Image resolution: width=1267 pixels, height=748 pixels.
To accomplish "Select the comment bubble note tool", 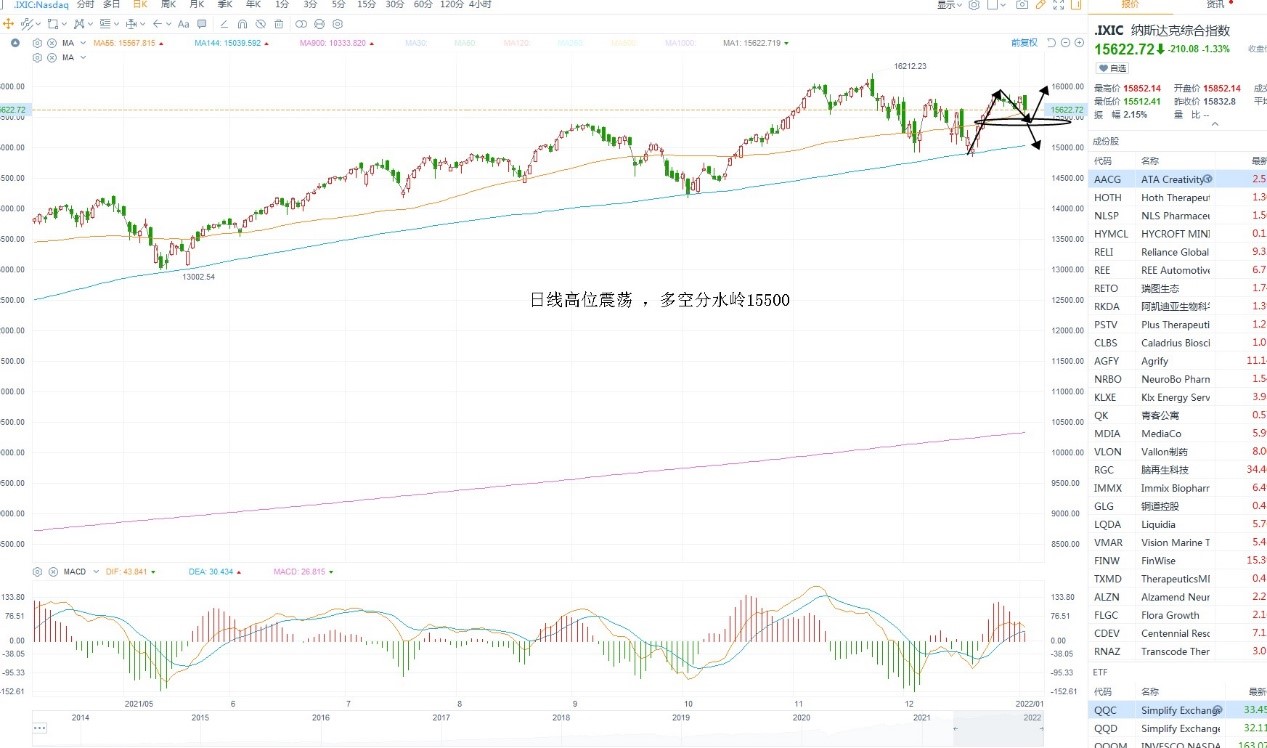I will [201, 24].
